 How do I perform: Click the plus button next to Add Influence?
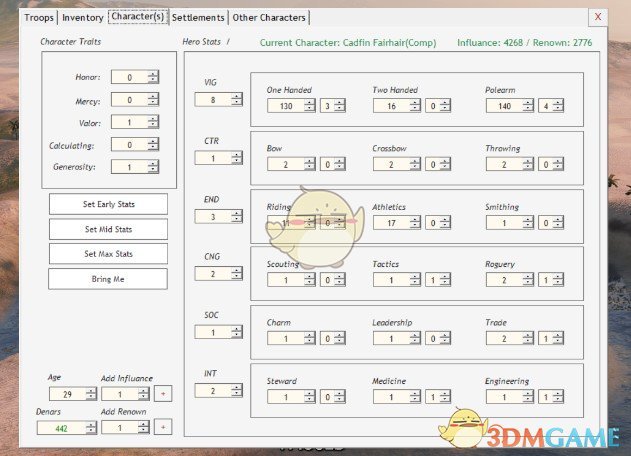[x=163, y=394]
